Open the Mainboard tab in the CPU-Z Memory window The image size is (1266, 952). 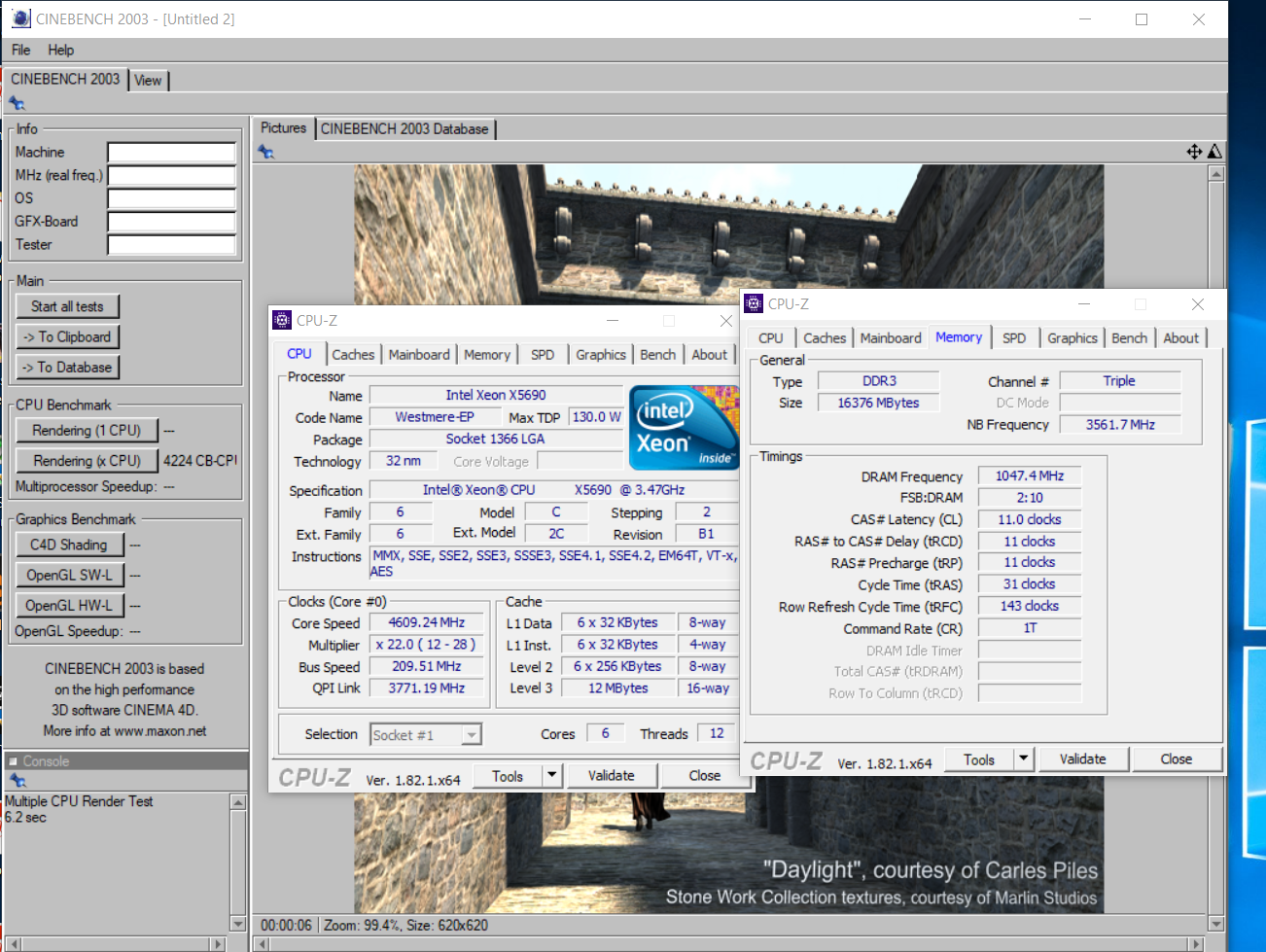pos(891,338)
